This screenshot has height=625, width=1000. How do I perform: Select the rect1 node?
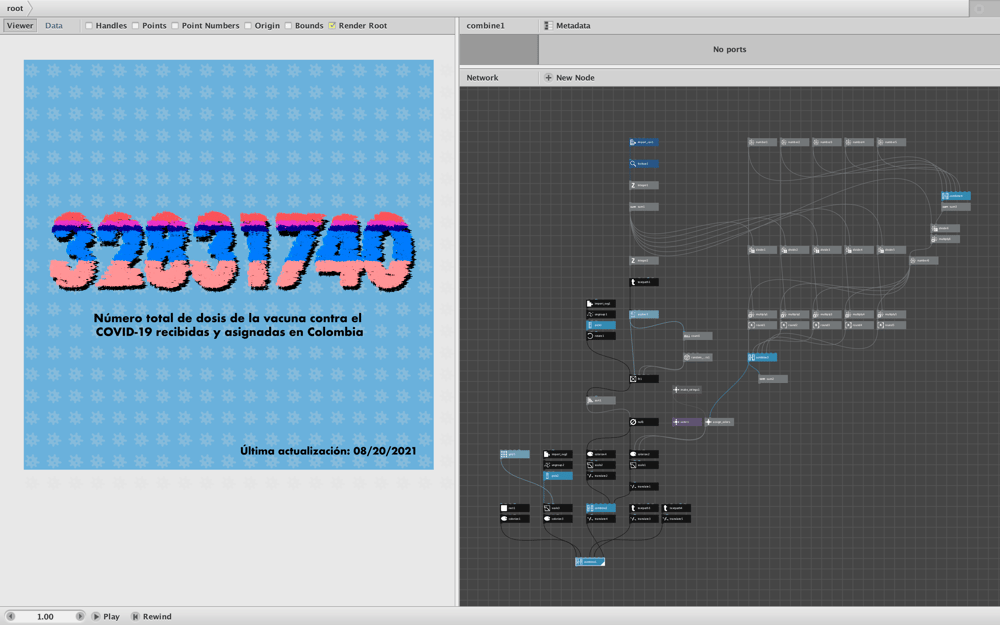(515, 508)
